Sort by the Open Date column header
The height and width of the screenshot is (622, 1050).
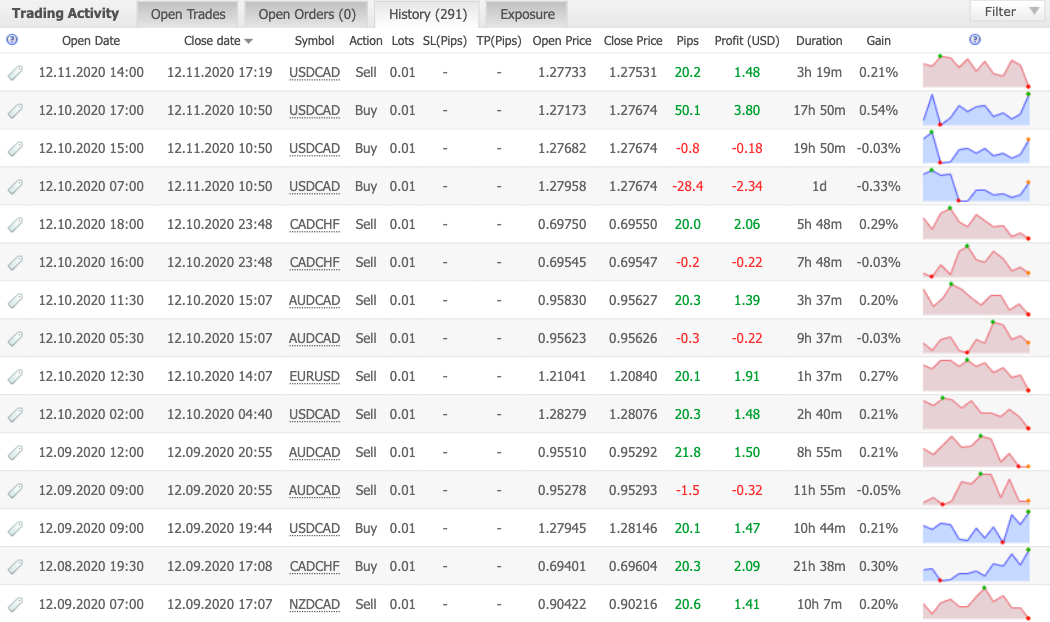(91, 41)
